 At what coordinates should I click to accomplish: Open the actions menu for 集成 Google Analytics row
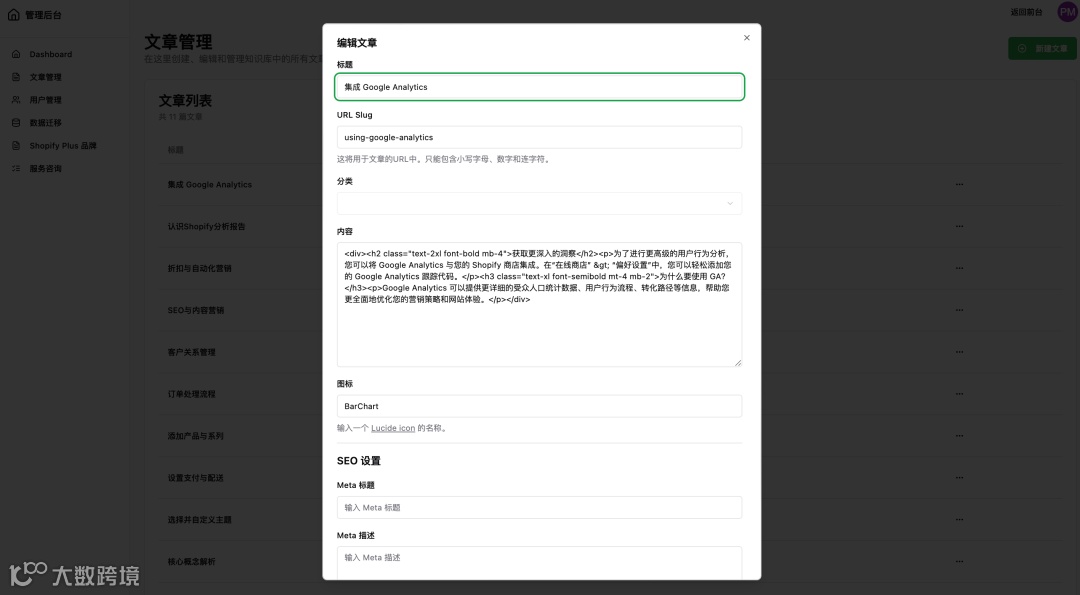(x=959, y=185)
